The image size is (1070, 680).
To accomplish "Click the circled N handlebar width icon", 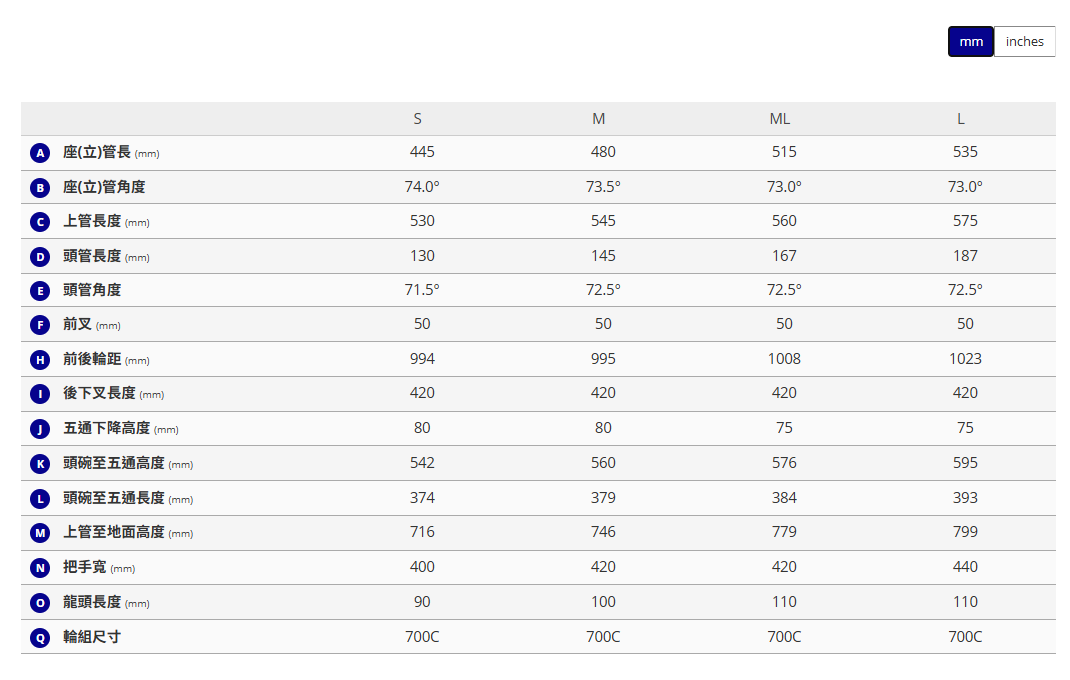I will click(x=40, y=568).
